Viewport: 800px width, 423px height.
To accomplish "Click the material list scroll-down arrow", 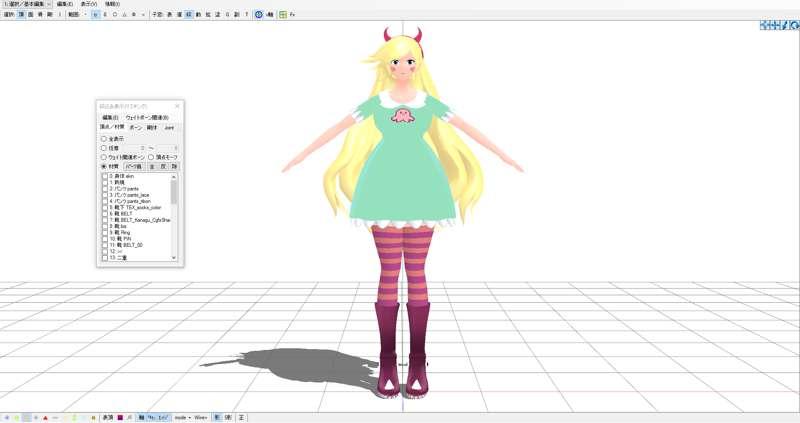I will pos(174,258).
